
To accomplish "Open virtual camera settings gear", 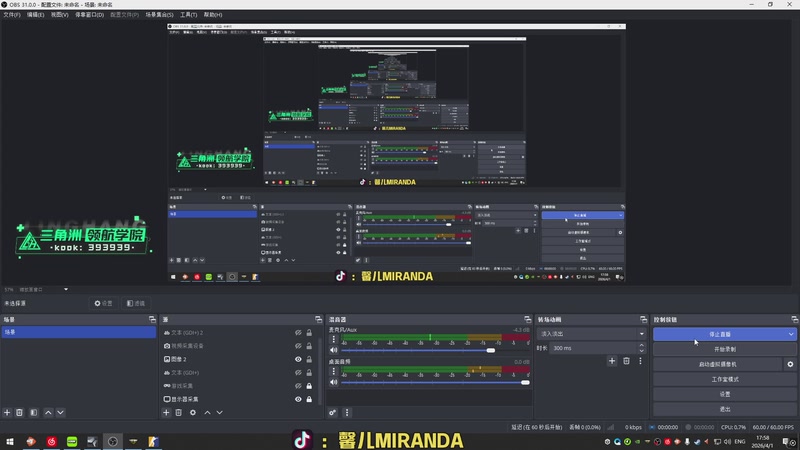I will tap(790, 364).
